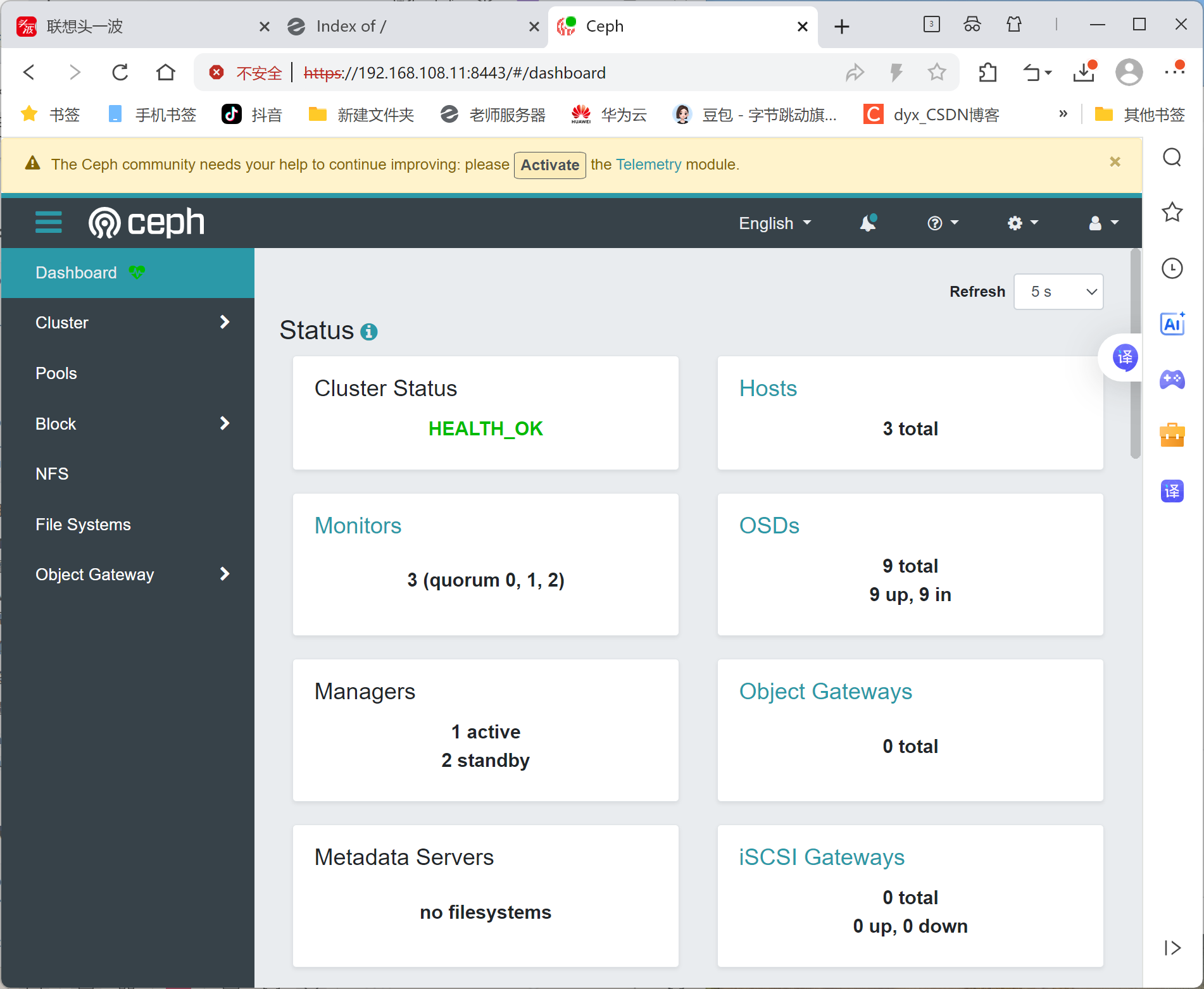Screen dimensions: 1204x989
Task: Collapse the browser side panel arrow
Action: tap(1172, 947)
